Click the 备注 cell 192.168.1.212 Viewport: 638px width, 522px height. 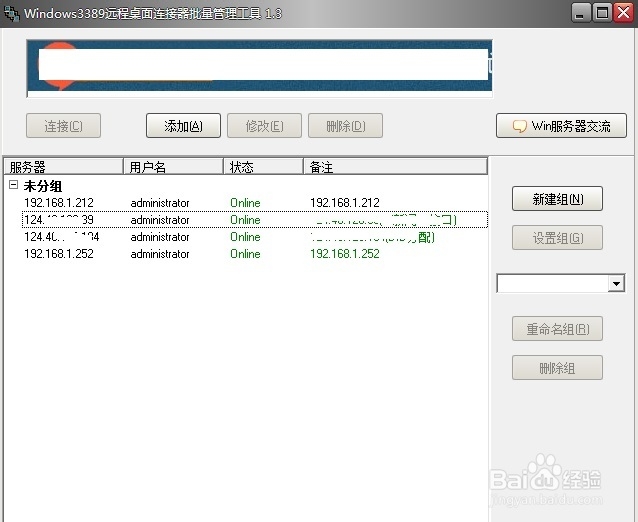(x=345, y=203)
